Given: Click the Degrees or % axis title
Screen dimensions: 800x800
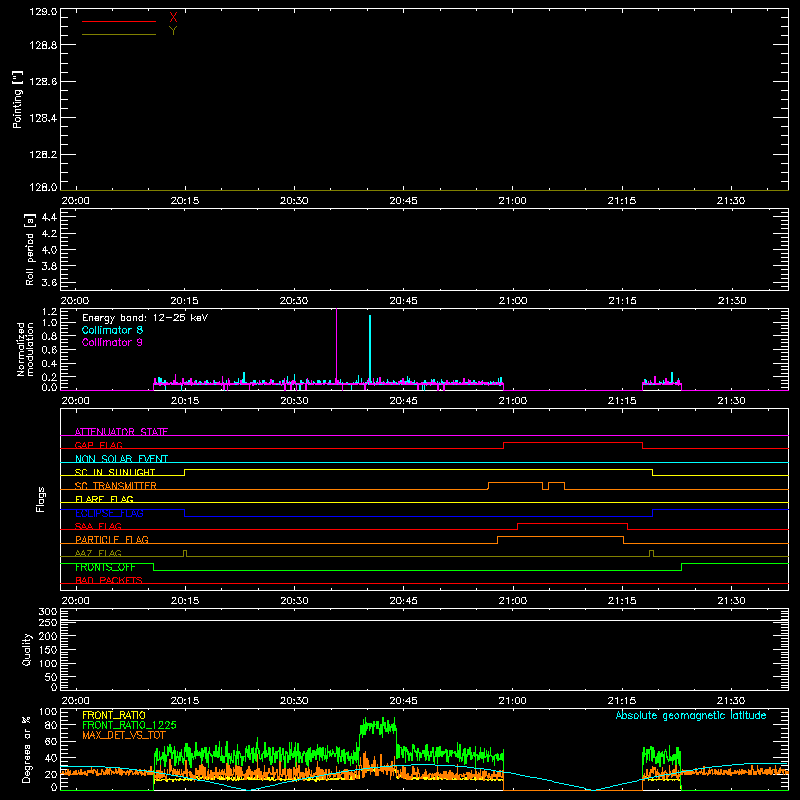Looking at the screenshot, I should click(x=26, y=749).
